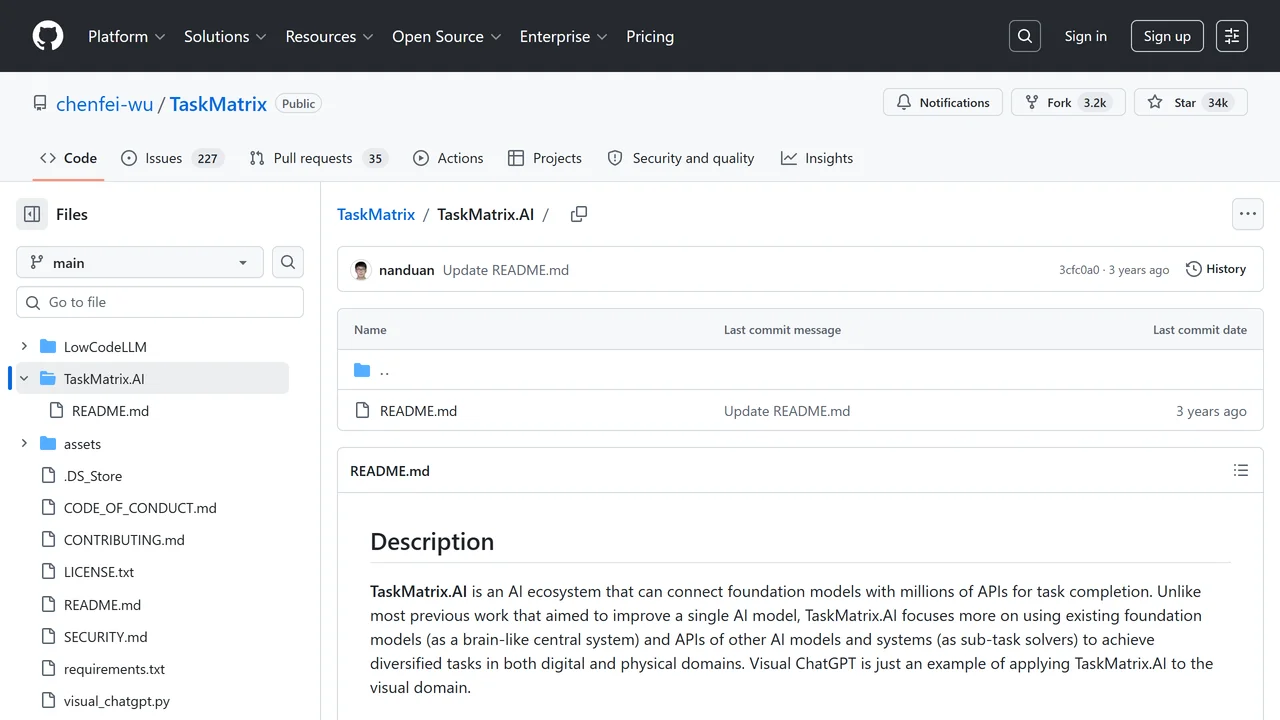Image resolution: width=1280 pixels, height=720 pixels.
Task: Switch to the Actions tab
Action: (x=448, y=158)
